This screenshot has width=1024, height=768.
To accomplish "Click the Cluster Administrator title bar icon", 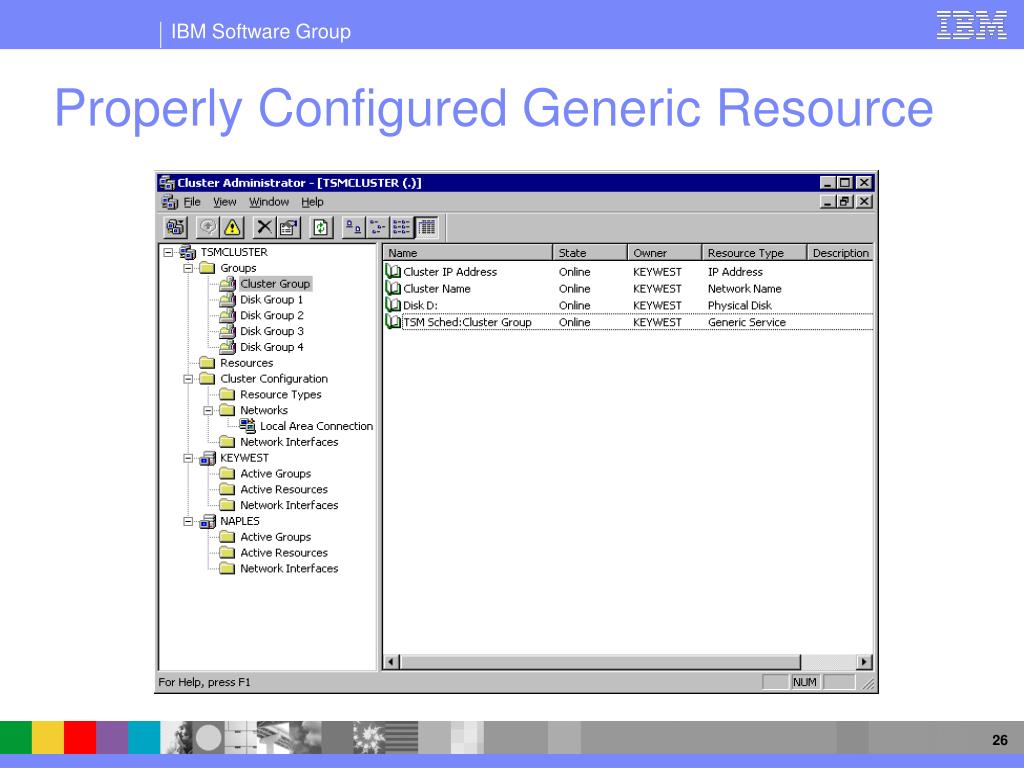I will pos(167,183).
